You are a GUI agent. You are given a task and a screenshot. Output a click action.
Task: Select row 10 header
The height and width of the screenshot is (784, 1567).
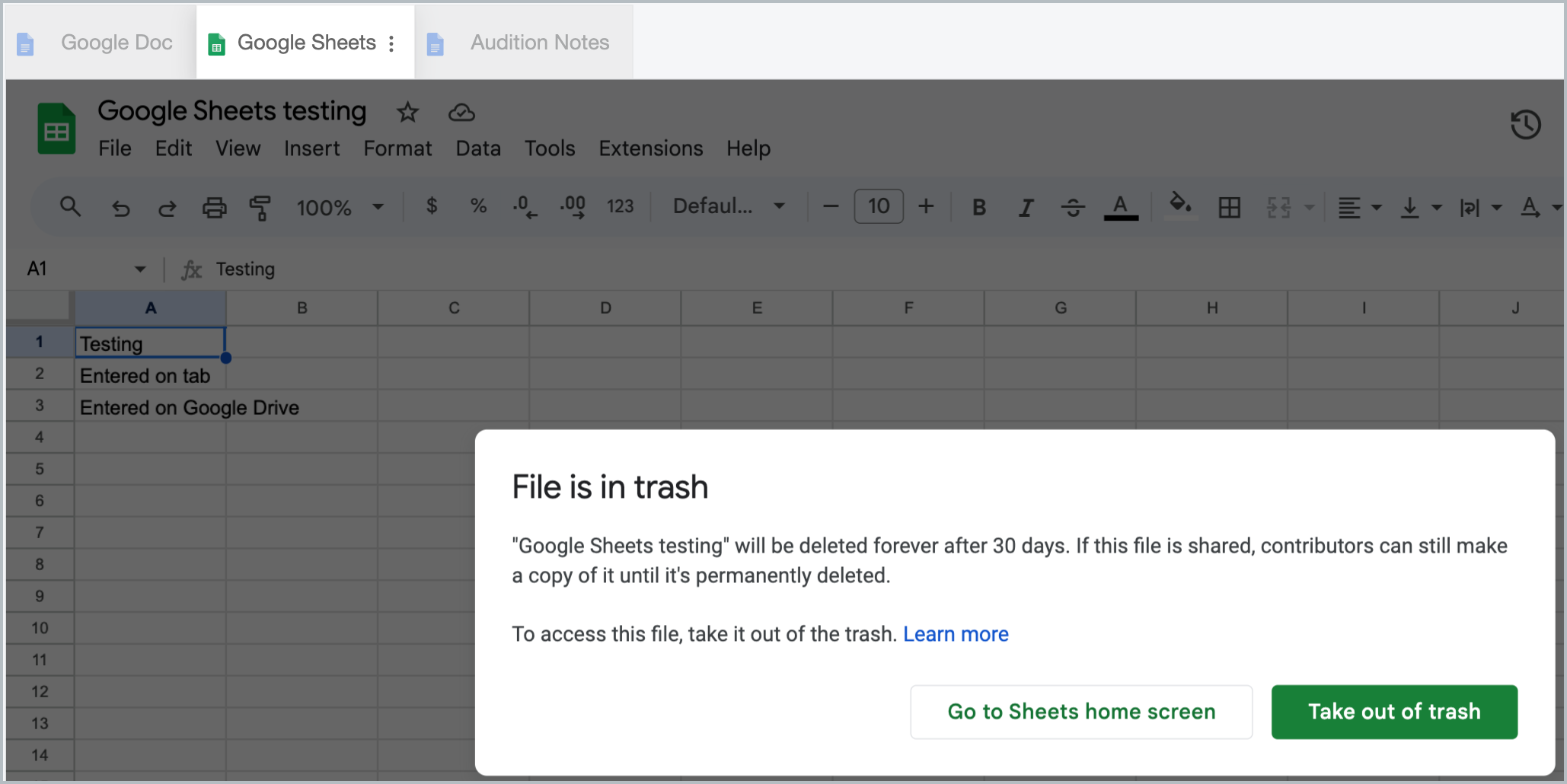pos(40,628)
